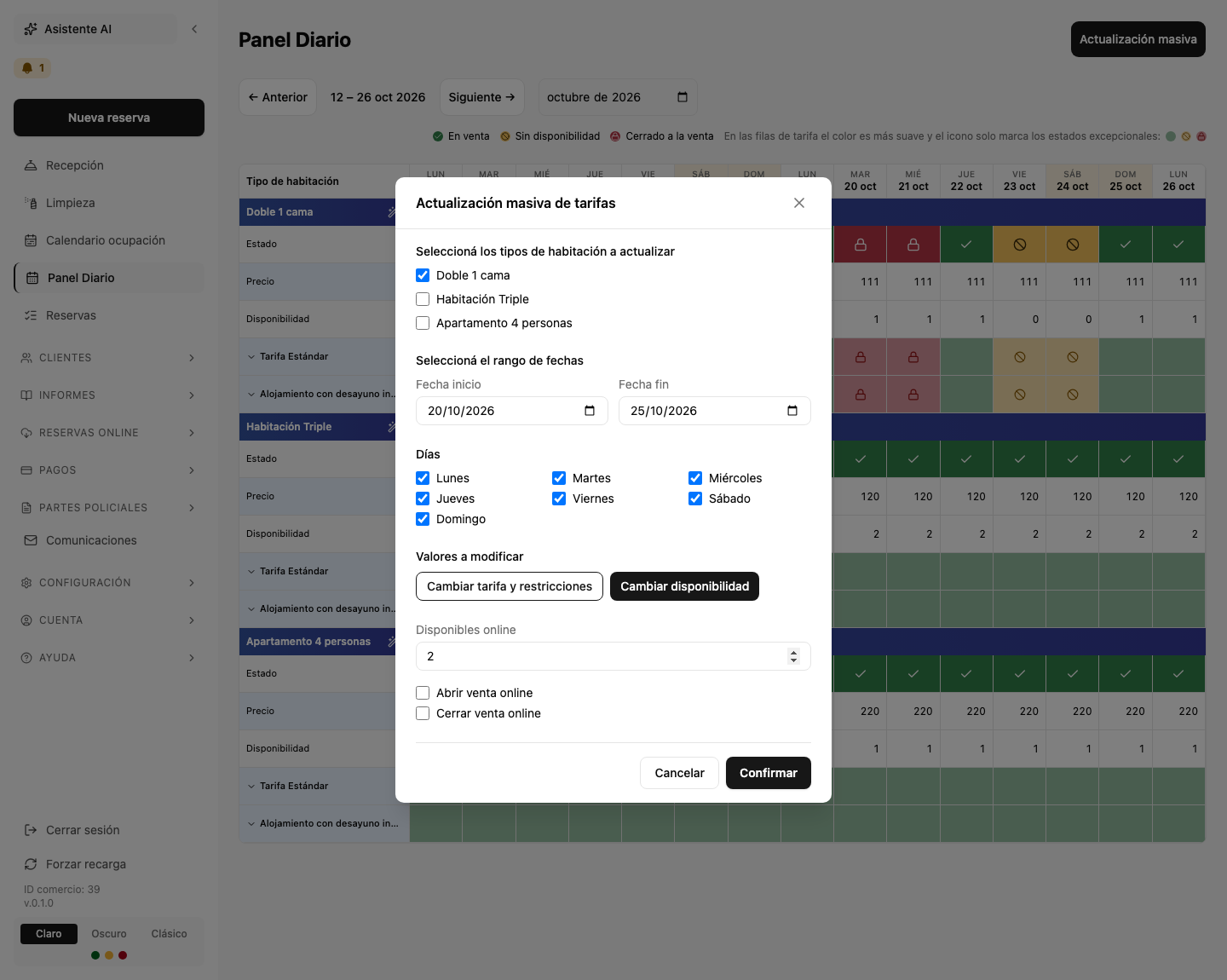Expand the CLIENTES sidebar section
The image size is (1227, 980).
109,358
